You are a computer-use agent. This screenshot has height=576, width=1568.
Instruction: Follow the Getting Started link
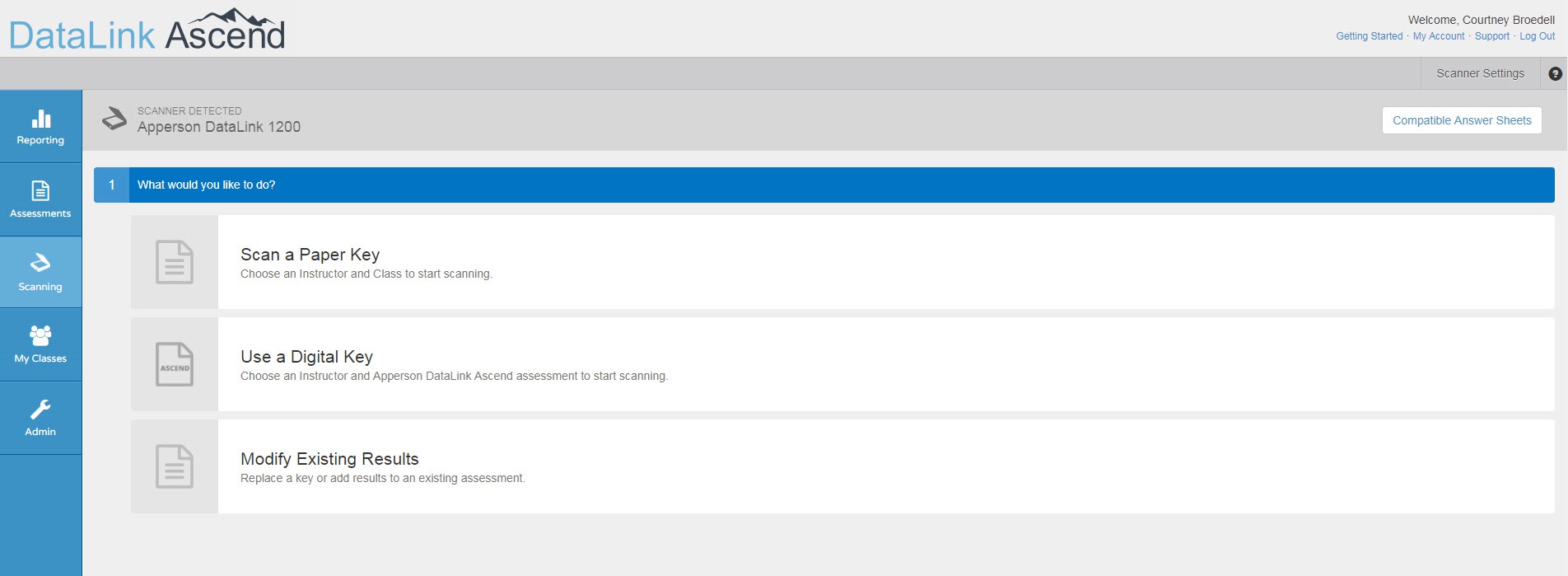click(x=1369, y=36)
